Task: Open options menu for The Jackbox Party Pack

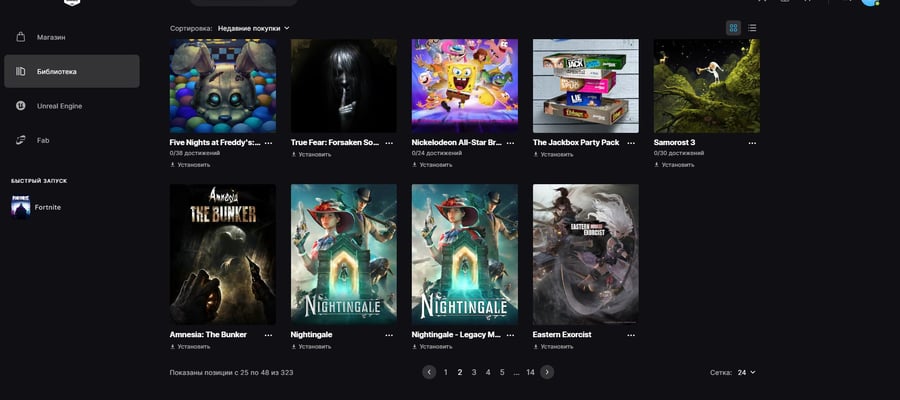Action: tap(631, 143)
